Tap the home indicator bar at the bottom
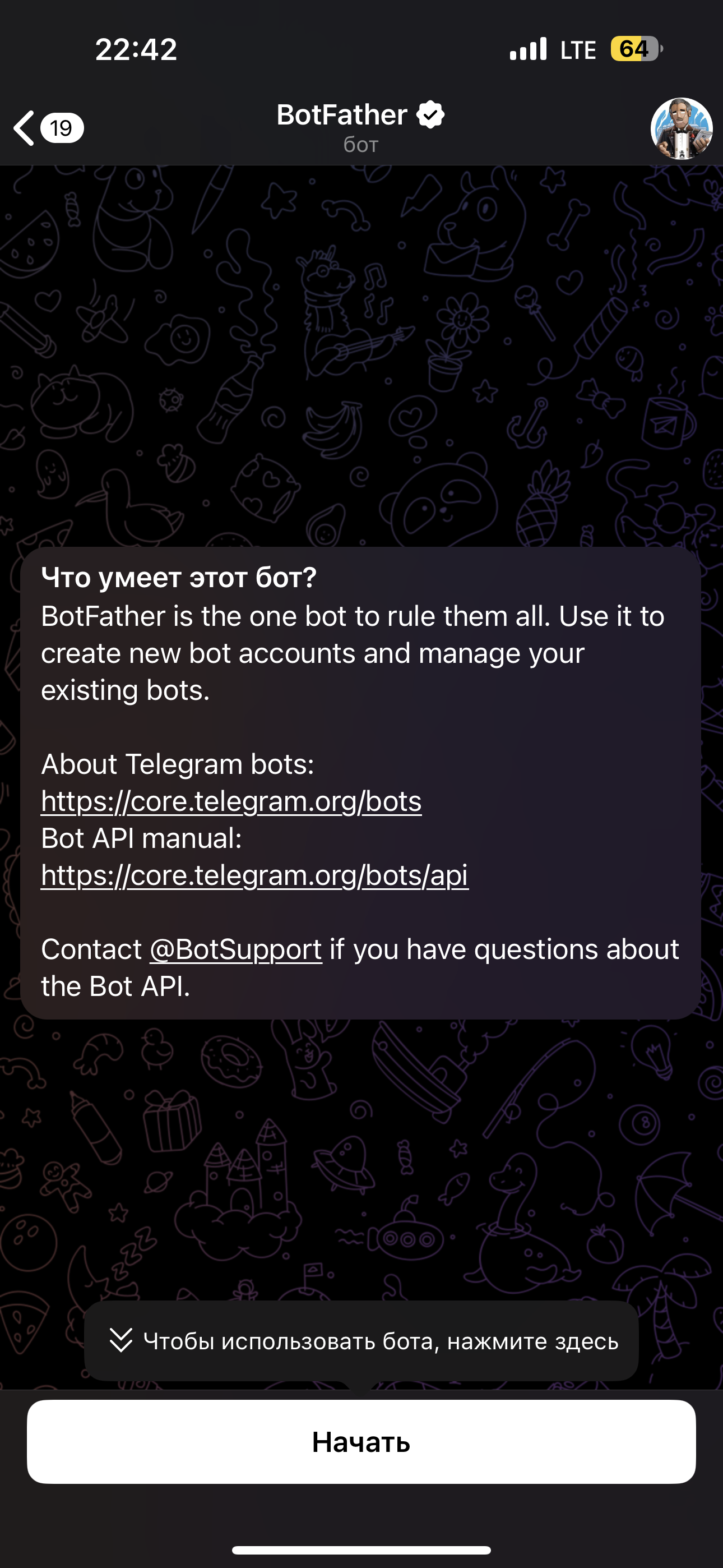 (x=361, y=1549)
